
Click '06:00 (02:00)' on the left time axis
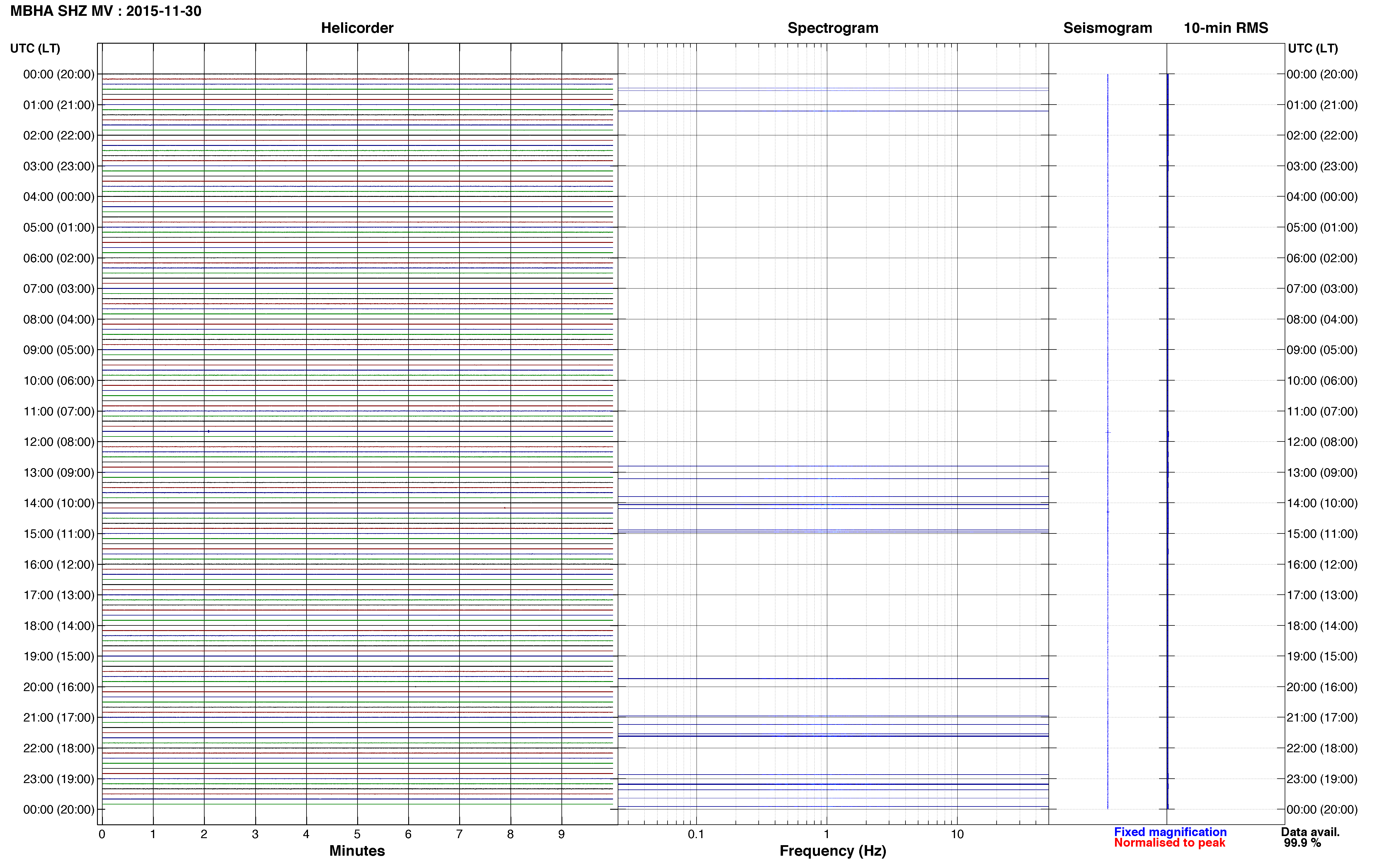pos(59,258)
